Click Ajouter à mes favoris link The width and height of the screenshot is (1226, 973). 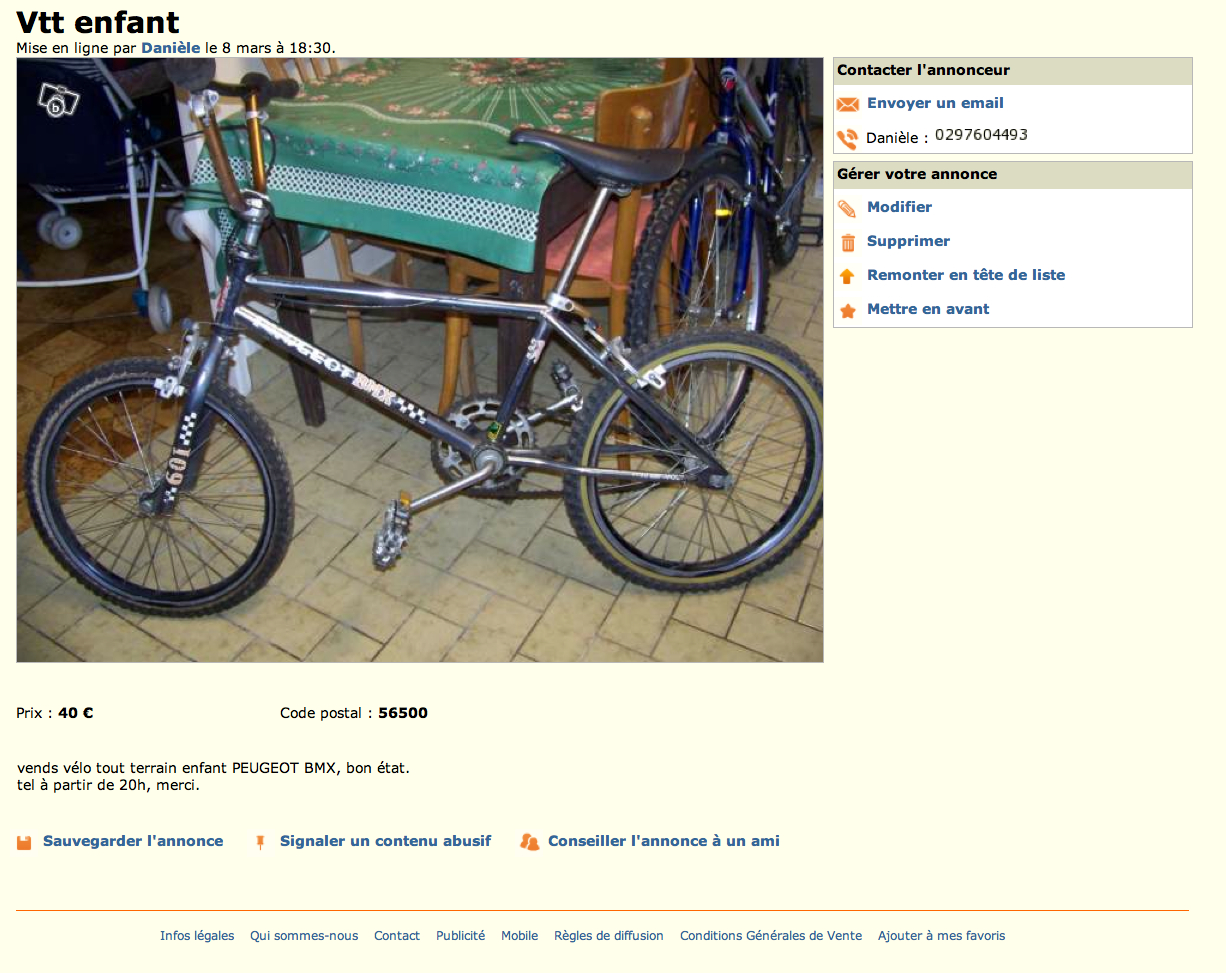point(942,936)
